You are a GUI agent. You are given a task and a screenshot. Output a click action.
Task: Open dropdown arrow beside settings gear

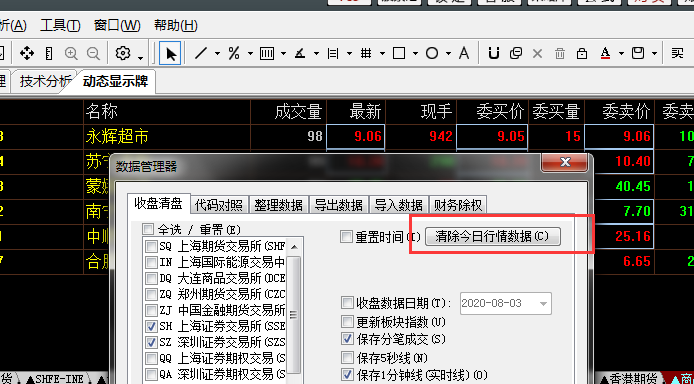pyautogui.click(x=140, y=58)
